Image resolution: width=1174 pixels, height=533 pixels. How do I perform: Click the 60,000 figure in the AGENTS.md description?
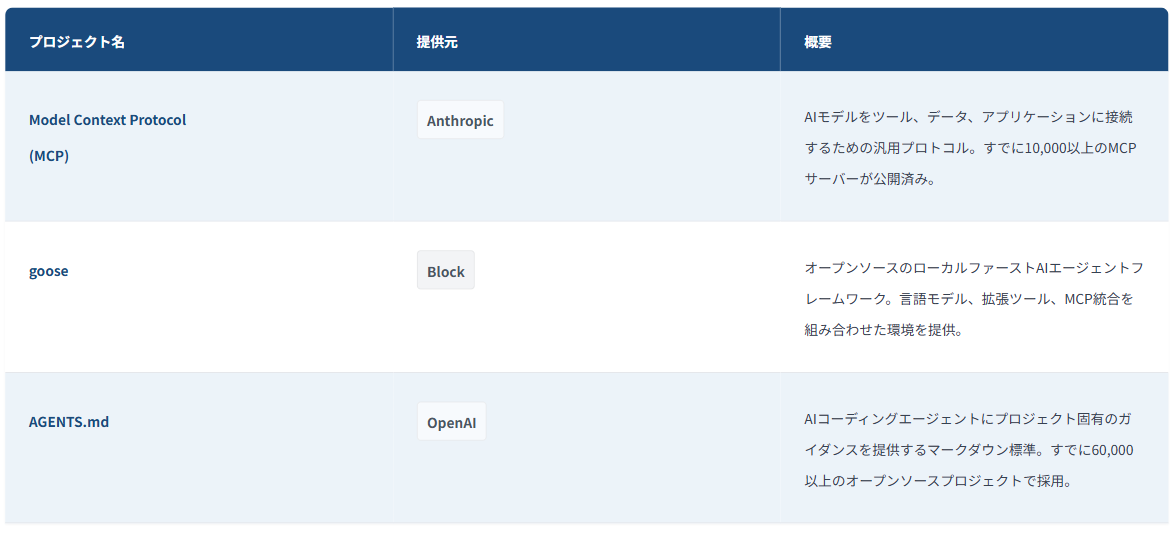tap(1113, 450)
